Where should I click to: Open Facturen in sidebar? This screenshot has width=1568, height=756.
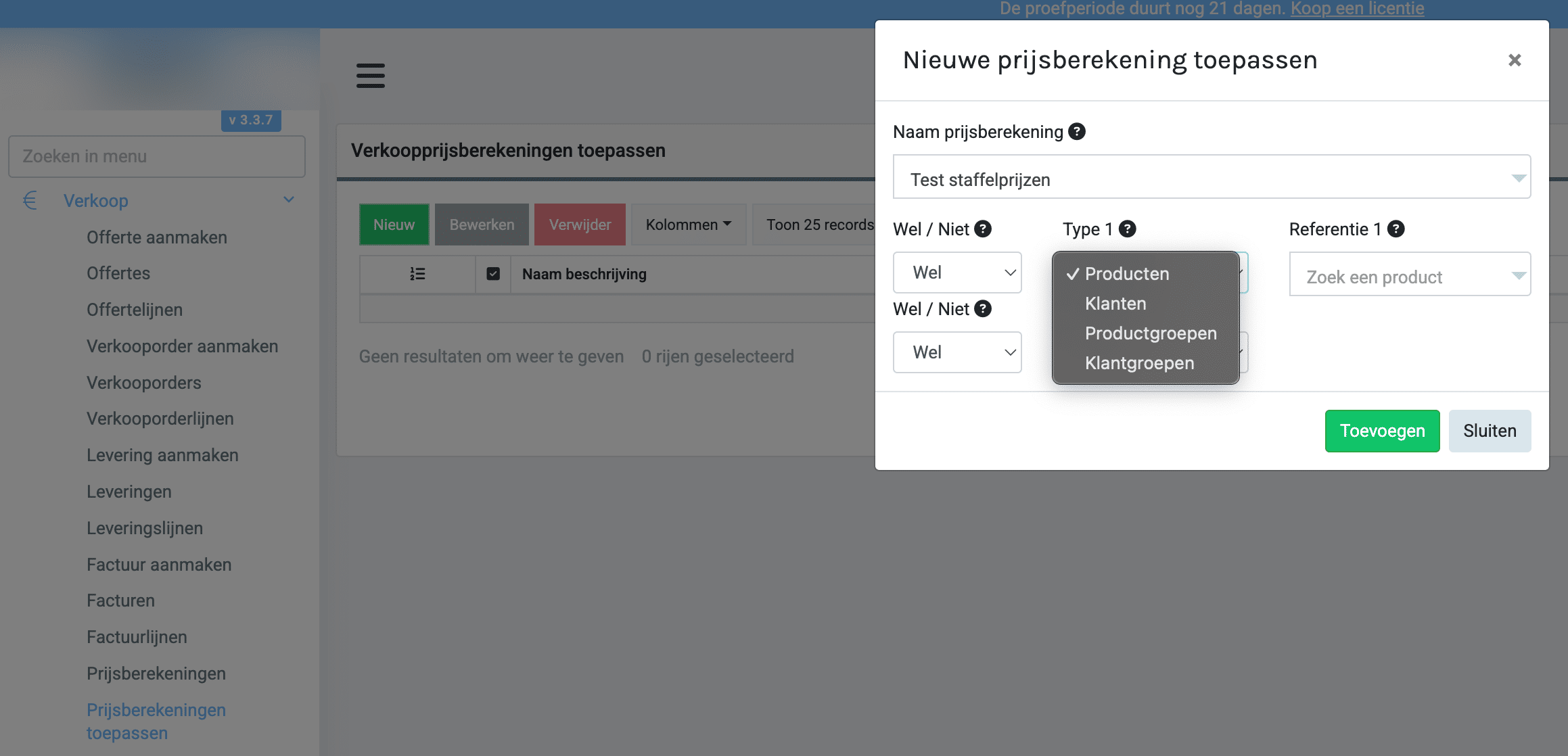pyautogui.click(x=120, y=600)
